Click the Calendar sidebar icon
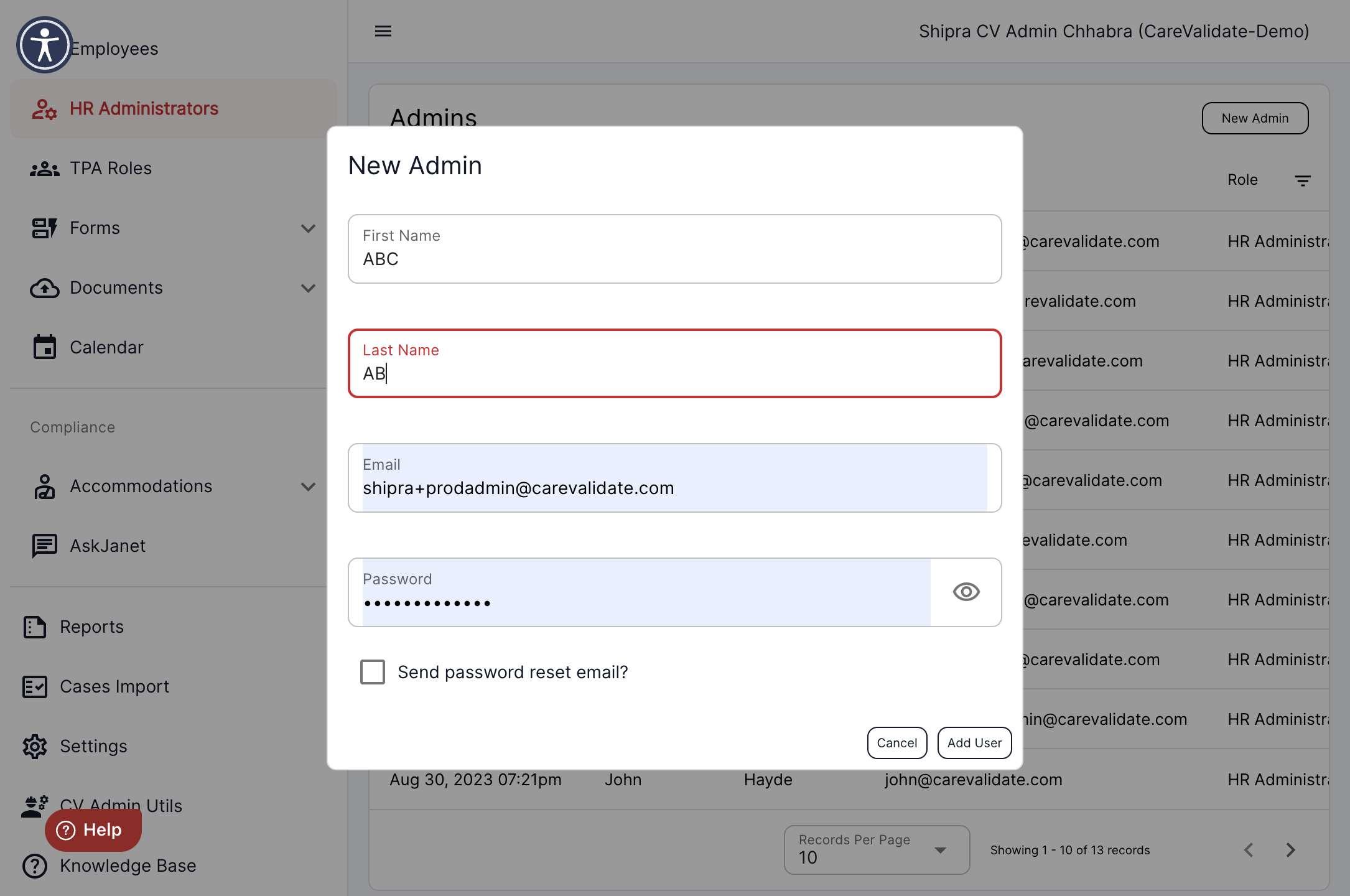Screen dimensions: 1350x896 point(44,347)
